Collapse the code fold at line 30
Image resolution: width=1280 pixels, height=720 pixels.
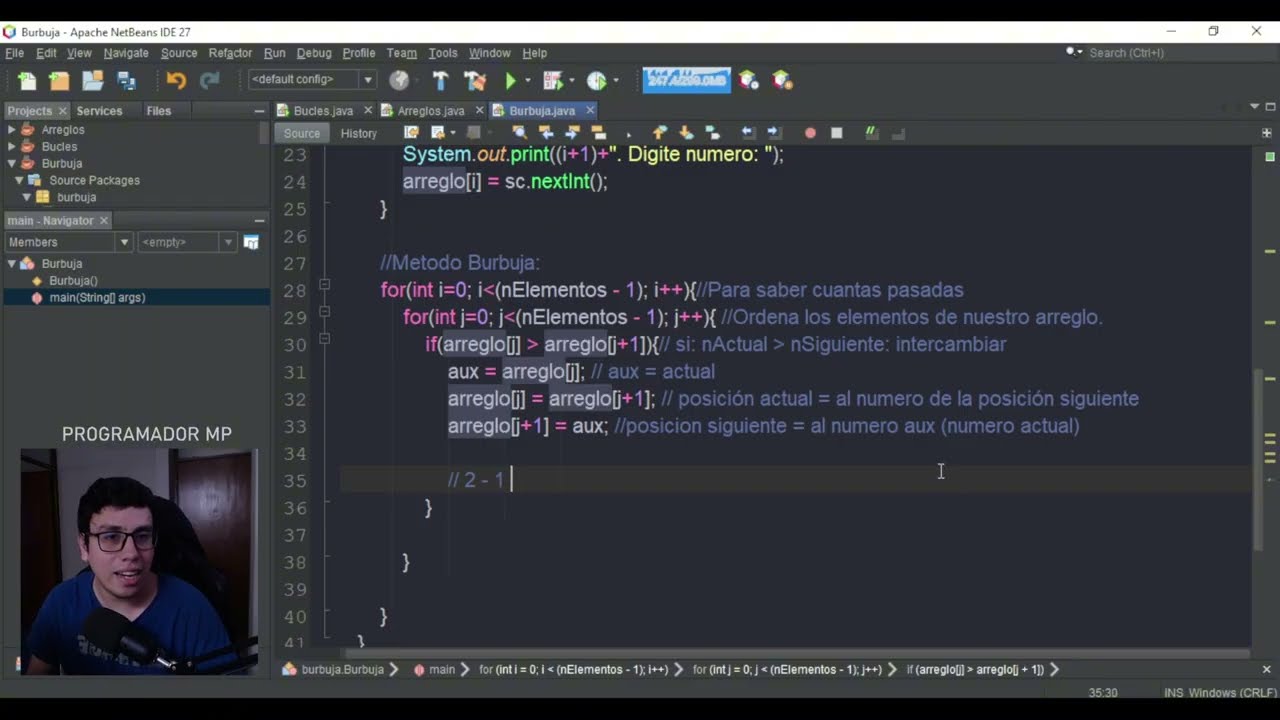click(324, 340)
